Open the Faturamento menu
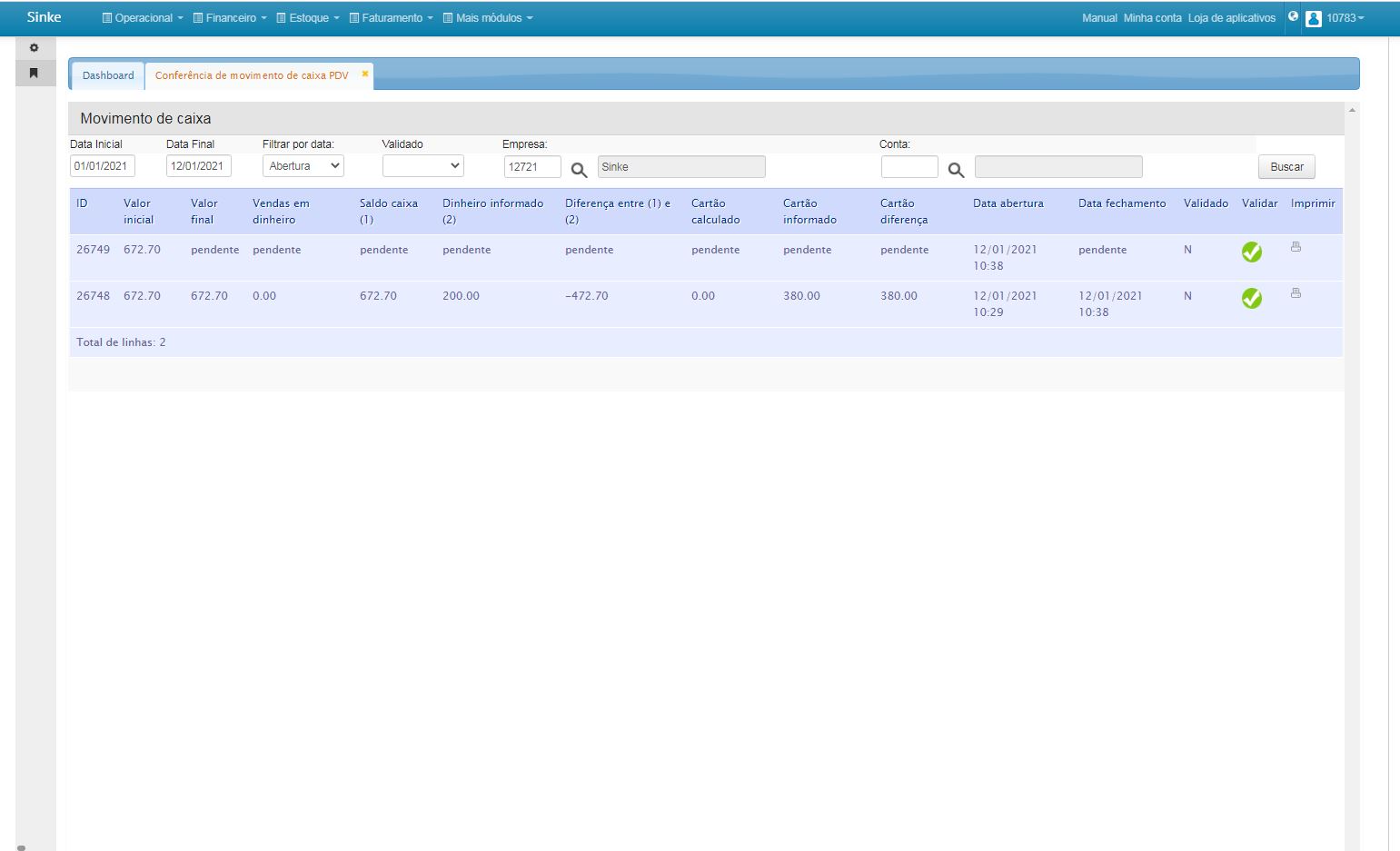The image size is (1400, 851). point(392,18)
